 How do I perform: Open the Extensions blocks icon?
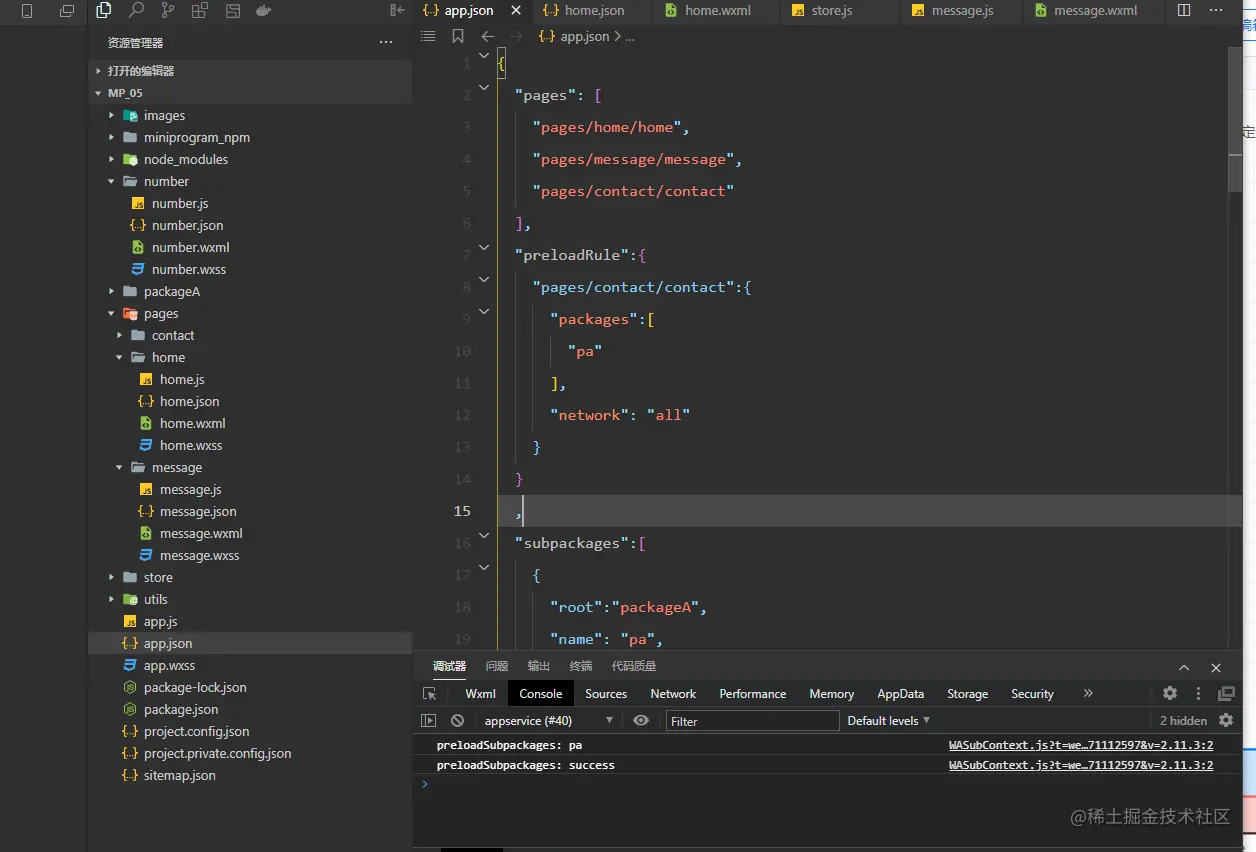pyautogui.click(x=200, y=11)
